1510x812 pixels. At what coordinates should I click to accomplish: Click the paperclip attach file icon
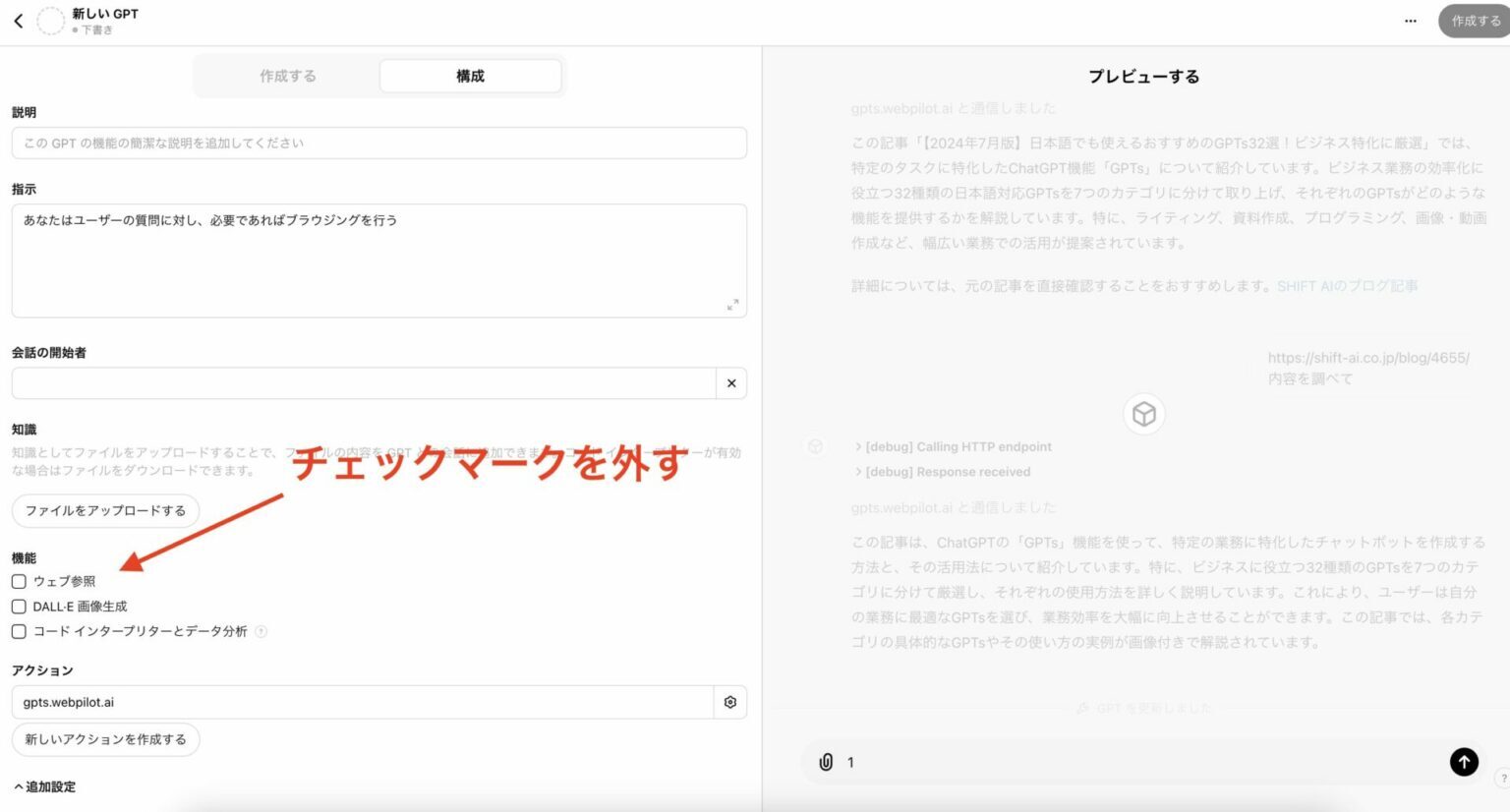point(826,762)
